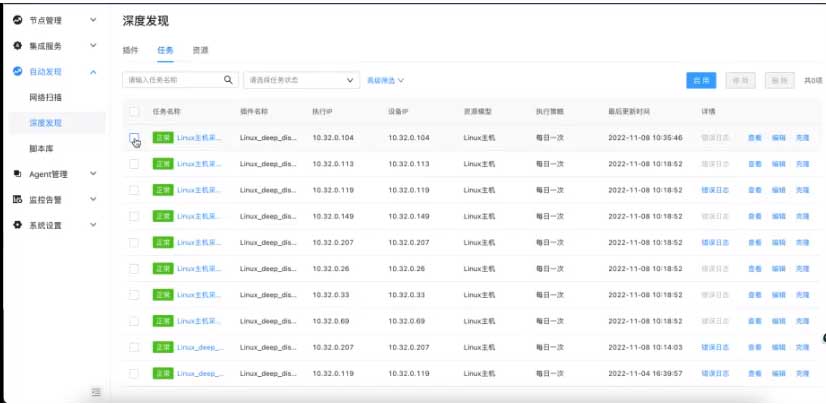Open 脚本库 in the sidebar

coord(42,149)
